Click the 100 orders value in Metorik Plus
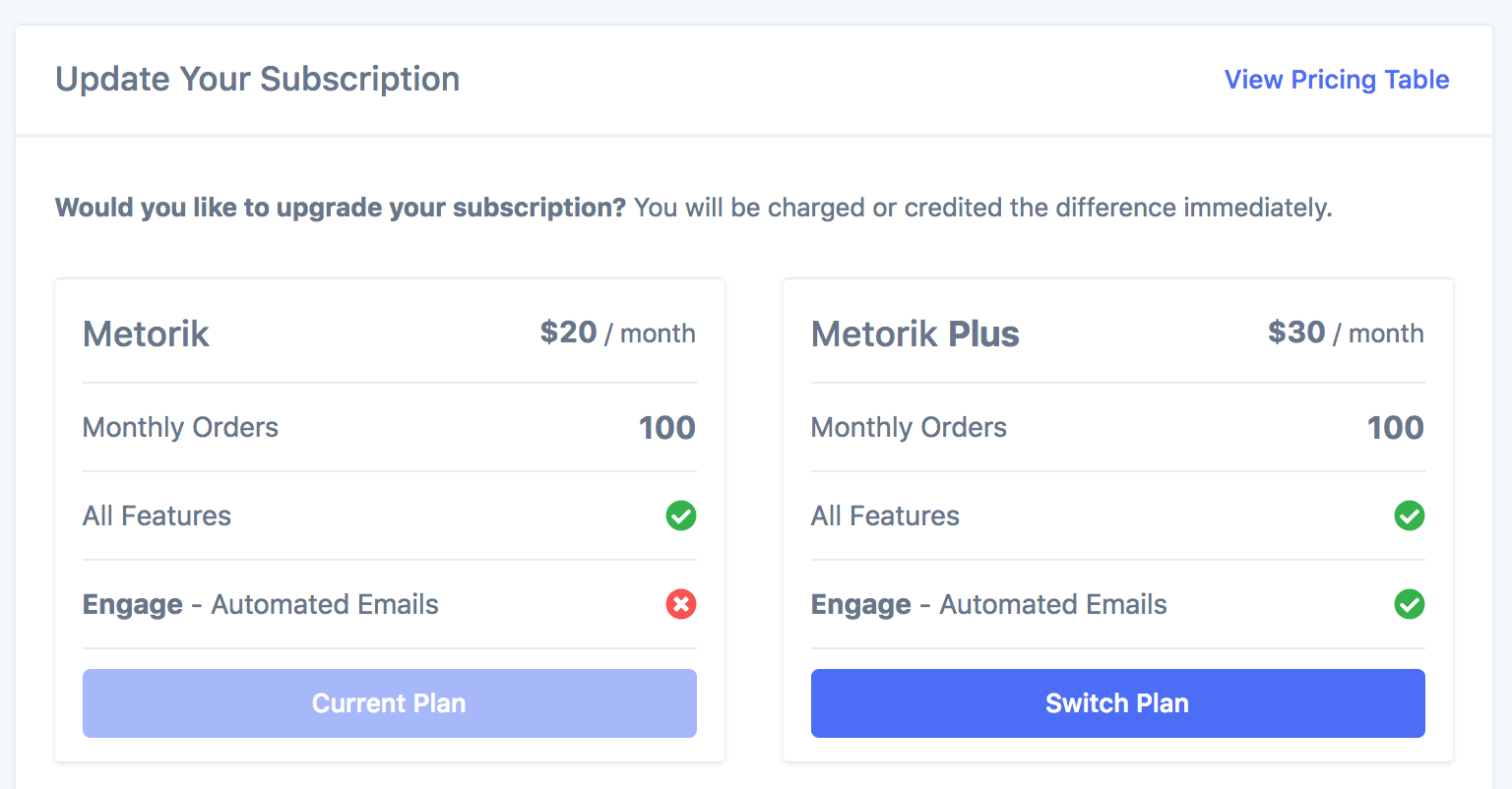 point(1395,428)
